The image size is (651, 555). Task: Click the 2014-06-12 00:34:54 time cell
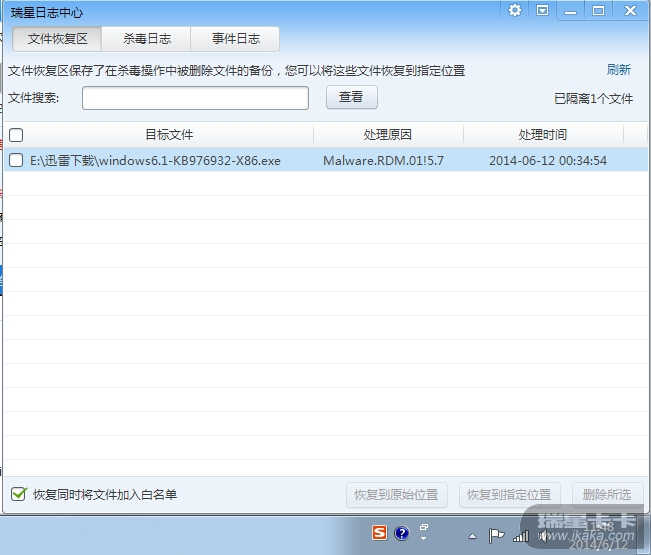[x=548, y=161]
